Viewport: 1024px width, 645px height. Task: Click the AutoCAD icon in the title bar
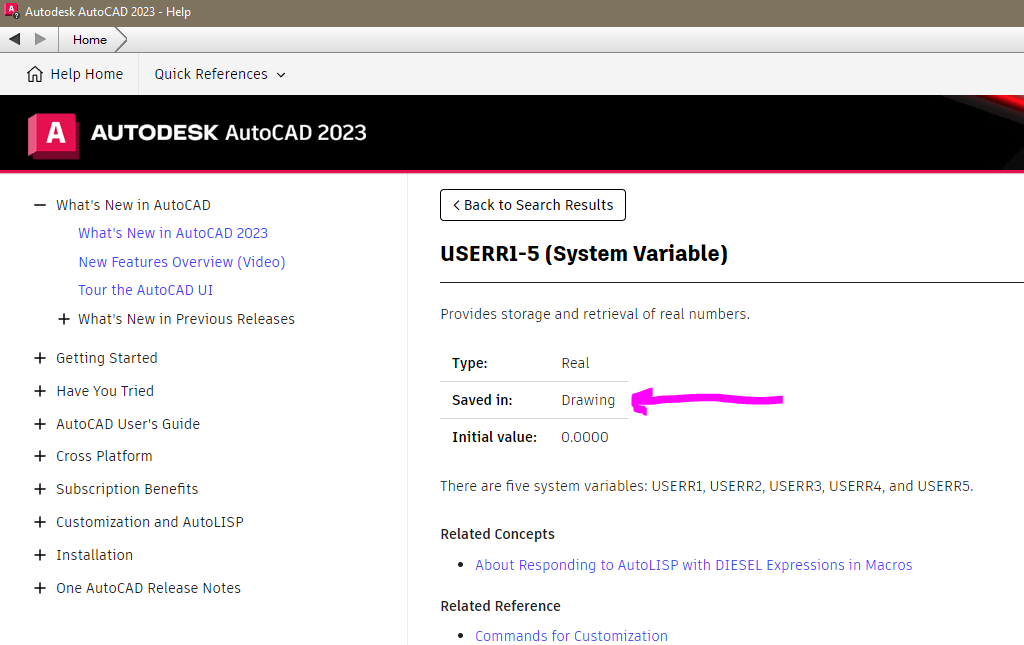tap(11, 11)
